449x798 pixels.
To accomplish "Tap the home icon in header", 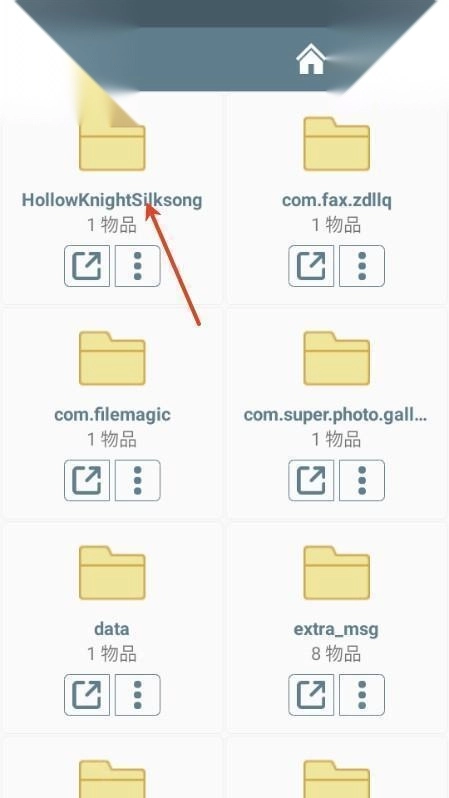I will (x=311, y=59).
